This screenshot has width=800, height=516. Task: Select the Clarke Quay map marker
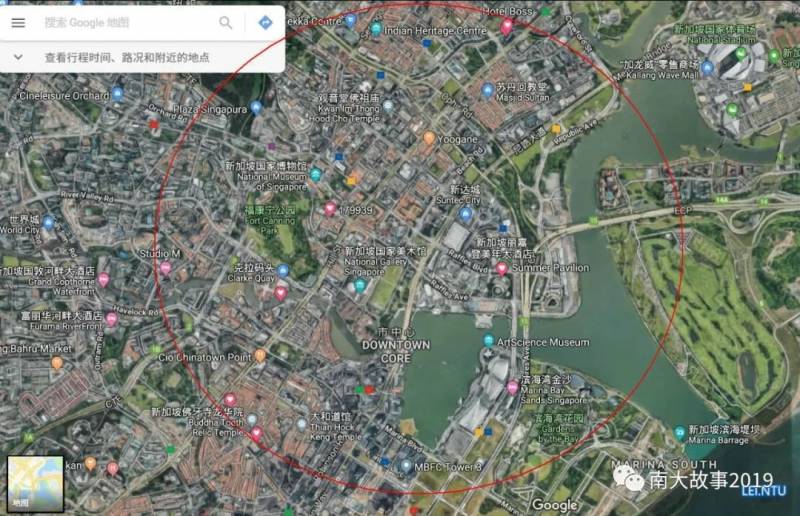(283, 270)
